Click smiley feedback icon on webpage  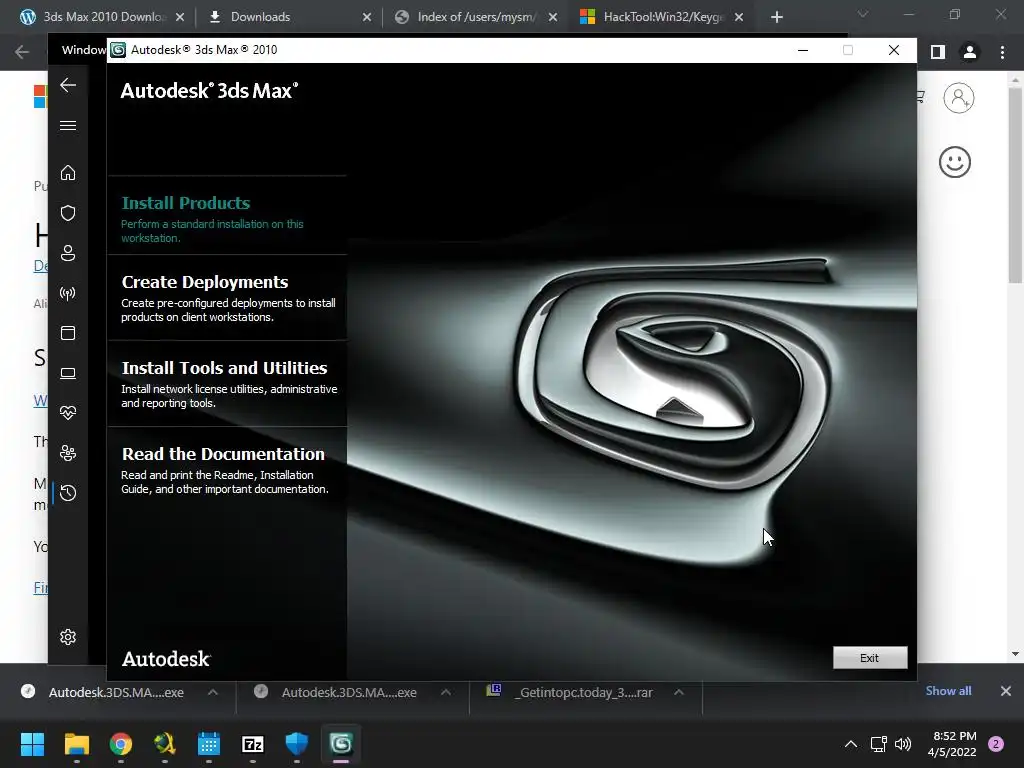tap(955, 162)
